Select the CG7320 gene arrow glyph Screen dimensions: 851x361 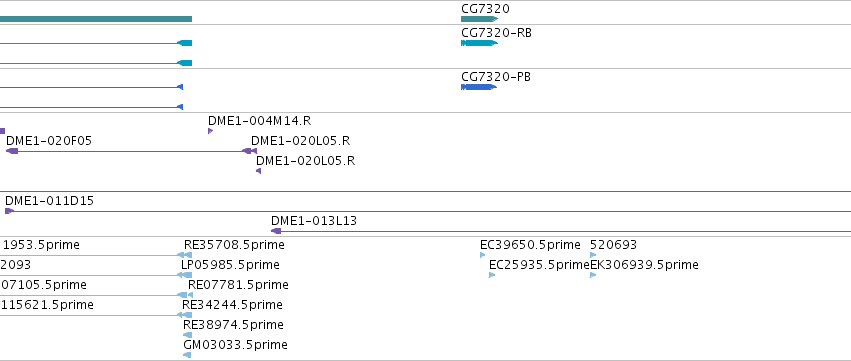click(479, 19)
